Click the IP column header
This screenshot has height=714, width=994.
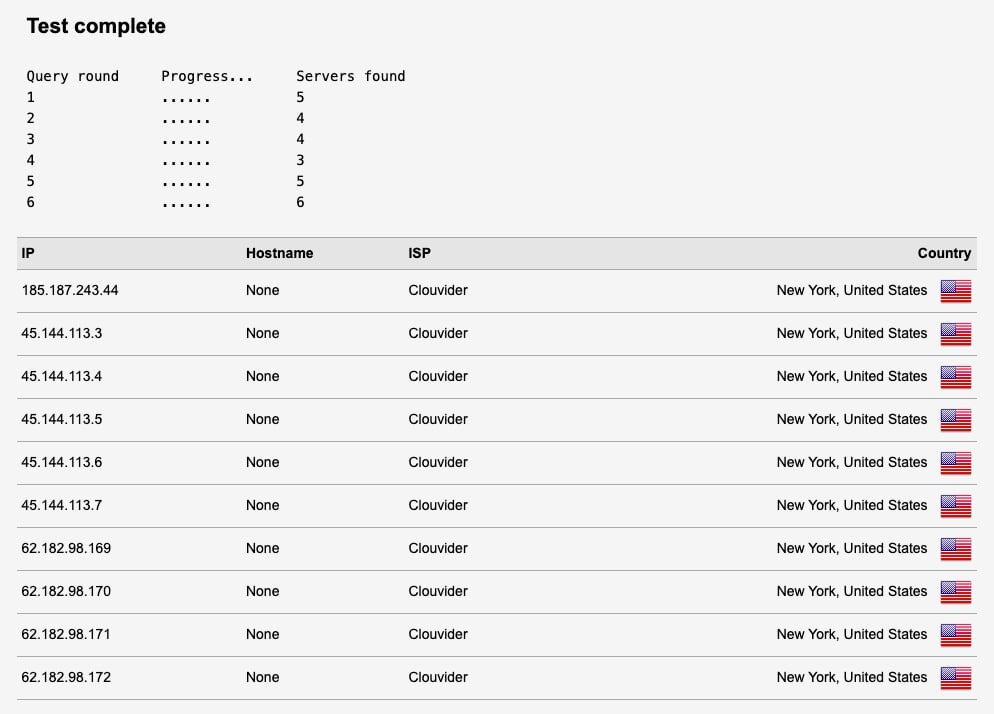28,253
